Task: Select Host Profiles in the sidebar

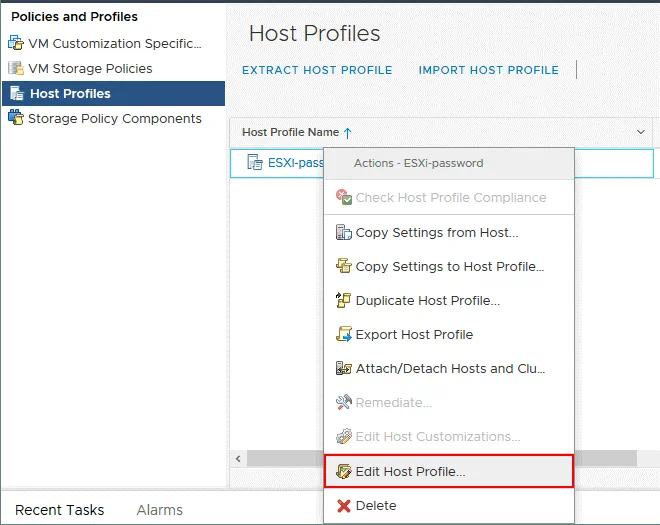Action: [70, 93]
